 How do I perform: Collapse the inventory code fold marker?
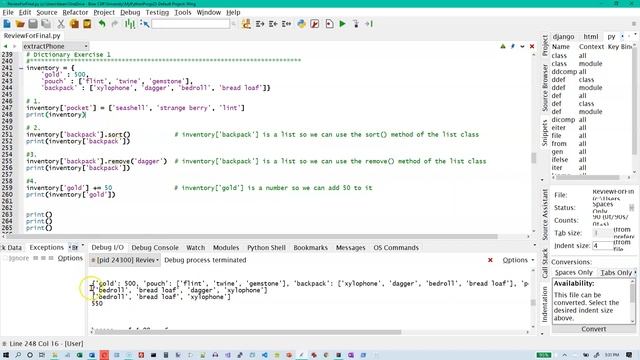21,68
